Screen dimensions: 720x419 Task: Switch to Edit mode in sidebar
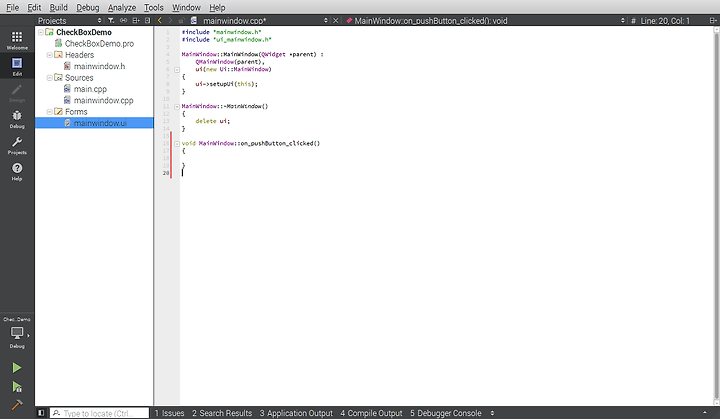17,66
